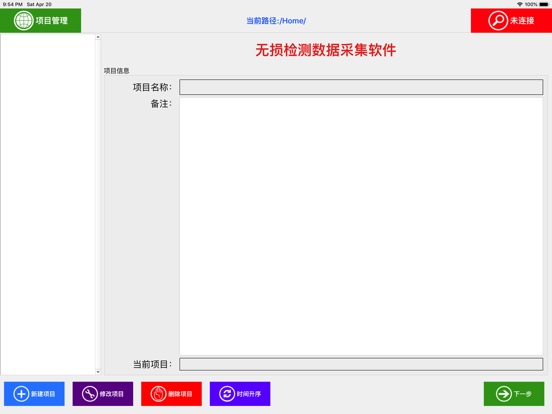Screen dimensions: 552x414
Task: Click the 无损检测数据采集软件 title text
Action: click(x=326, y=50)
